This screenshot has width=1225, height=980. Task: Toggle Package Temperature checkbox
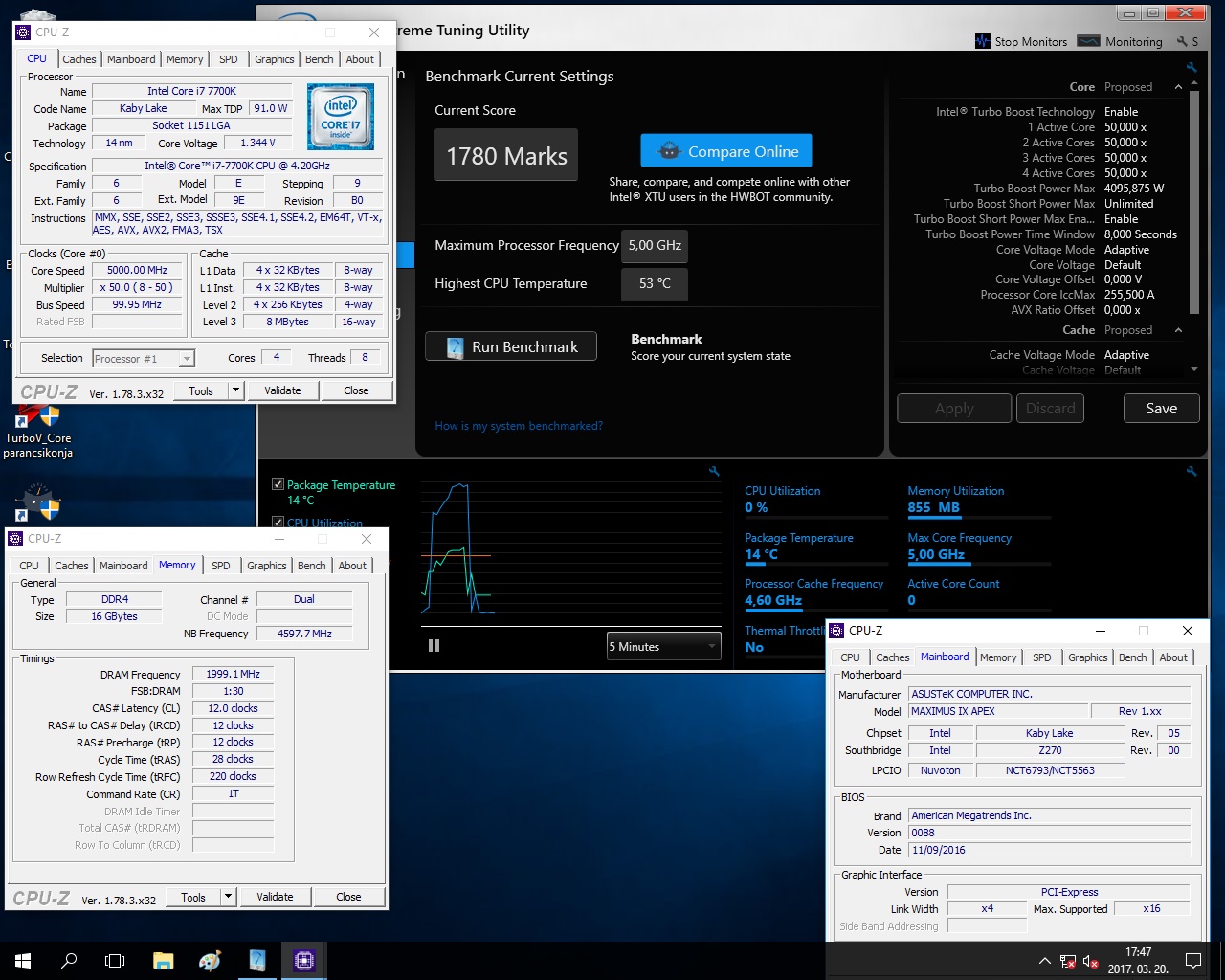click(278, 484)
